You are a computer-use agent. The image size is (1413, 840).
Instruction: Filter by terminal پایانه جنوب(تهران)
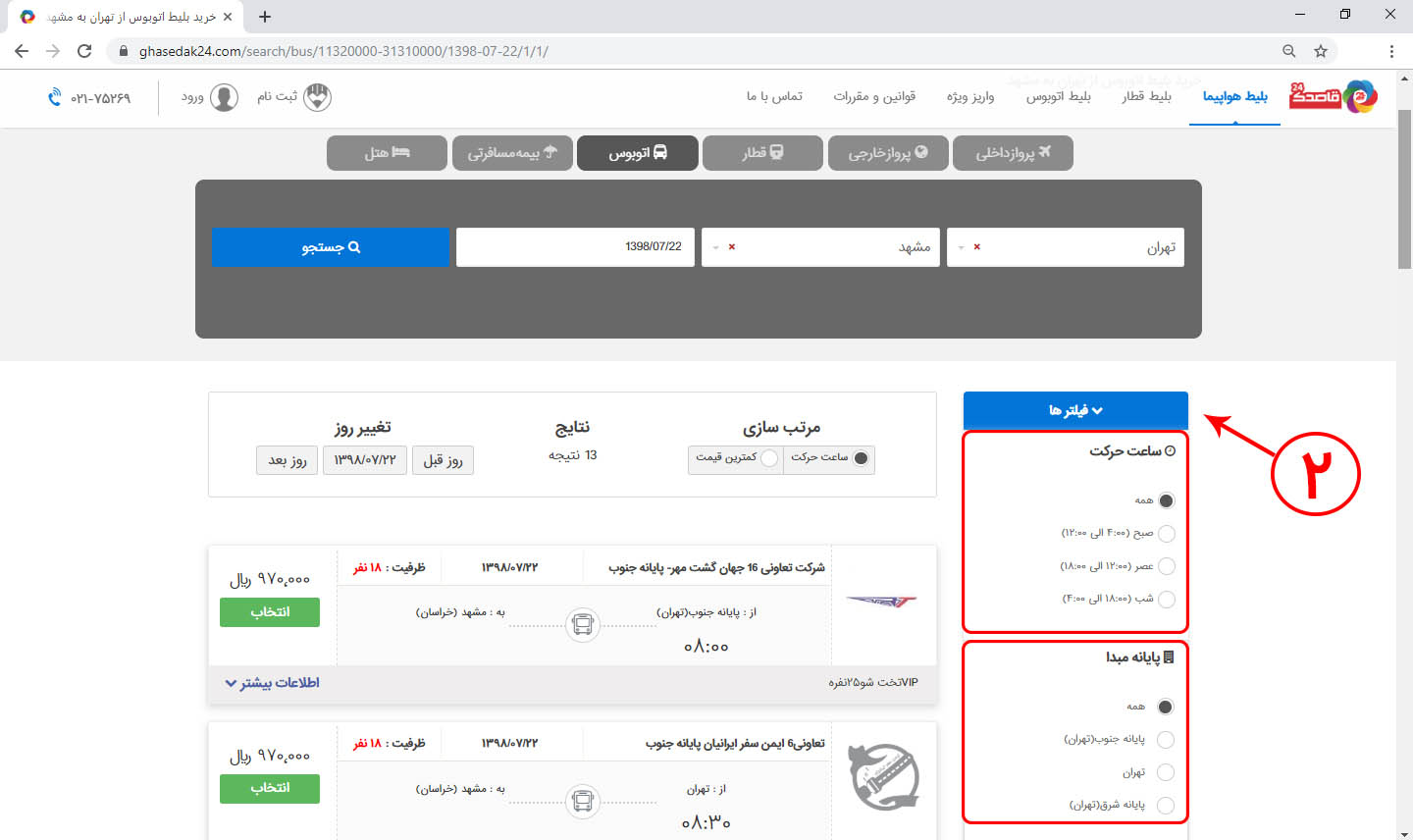point(1166,740)
